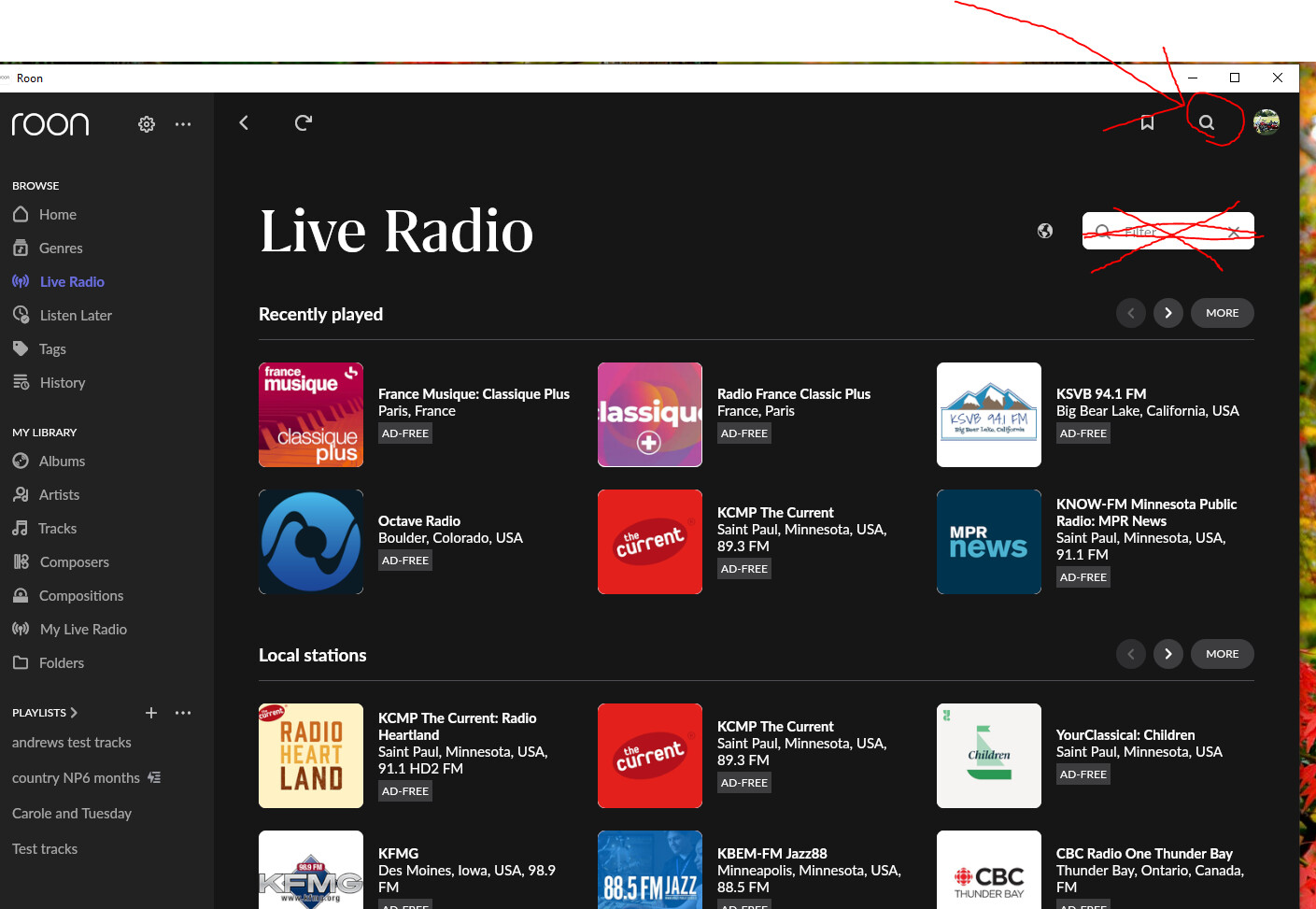The width and height of the screenshot is (1316, 909).
Task: Clear the filter with the X icon
Action: [x=1234, y=232]
